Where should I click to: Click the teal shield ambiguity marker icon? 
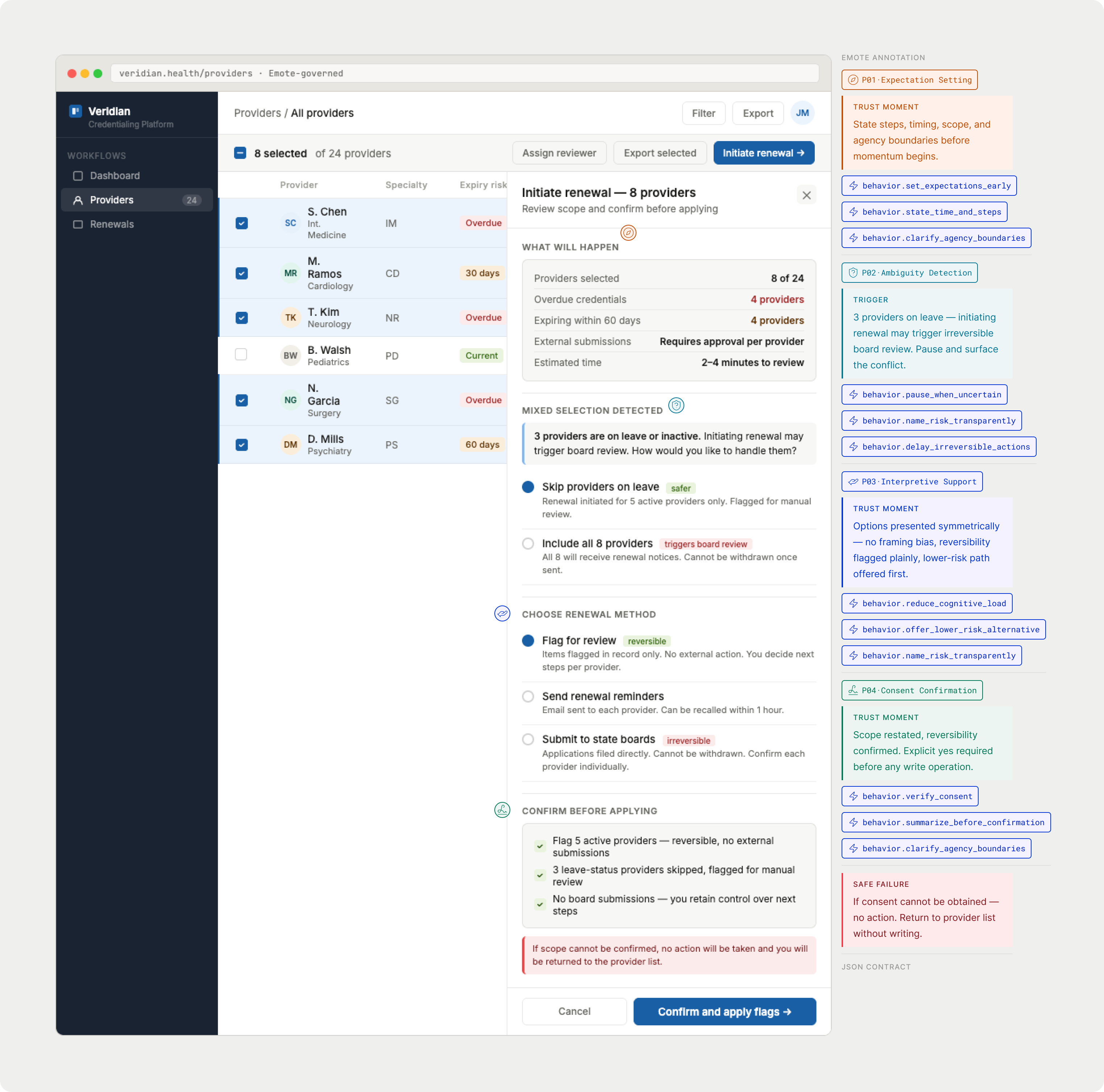pos(676,405)
